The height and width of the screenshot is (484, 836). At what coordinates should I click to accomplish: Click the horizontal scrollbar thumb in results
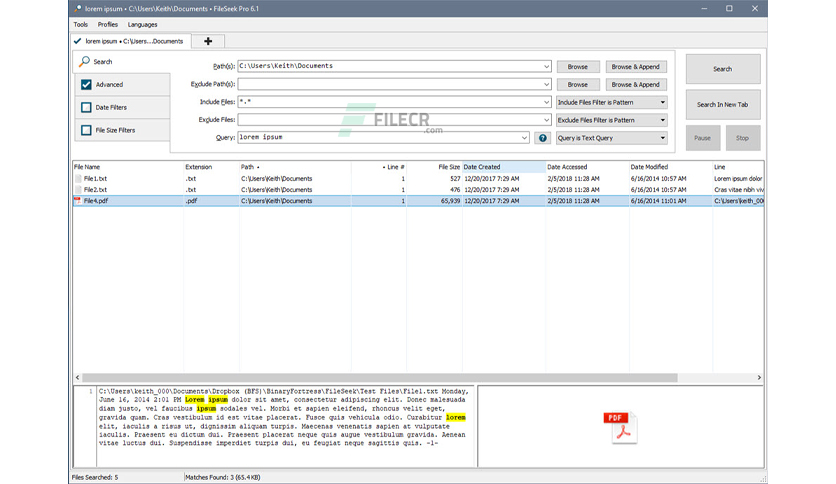(380, 377)
